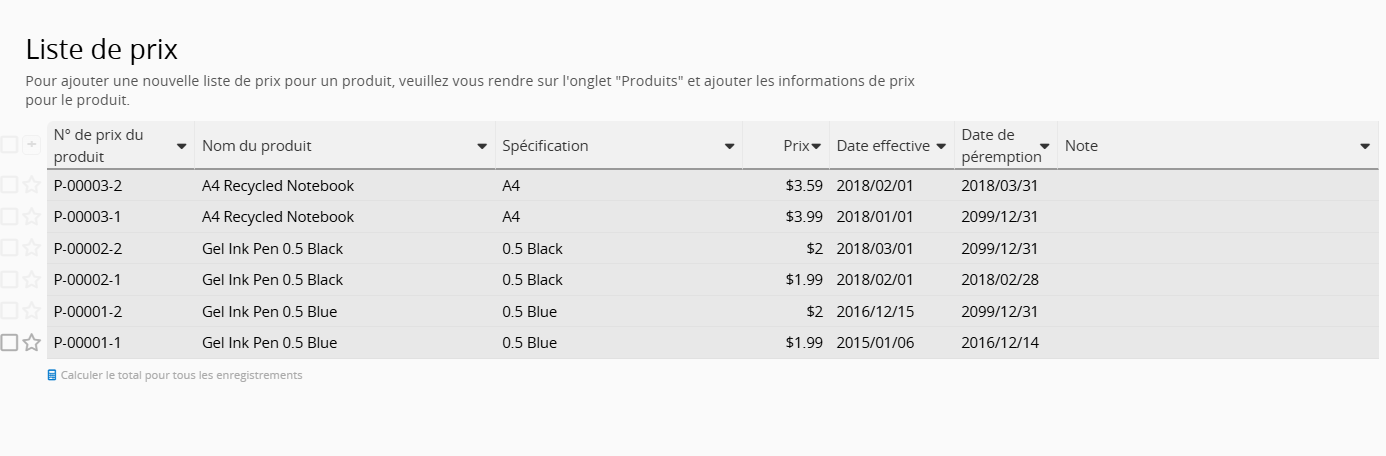This screenshot has width=1386, height=456.
Task: Click the Date de péremption column header
Action: (x=998, y=145)
